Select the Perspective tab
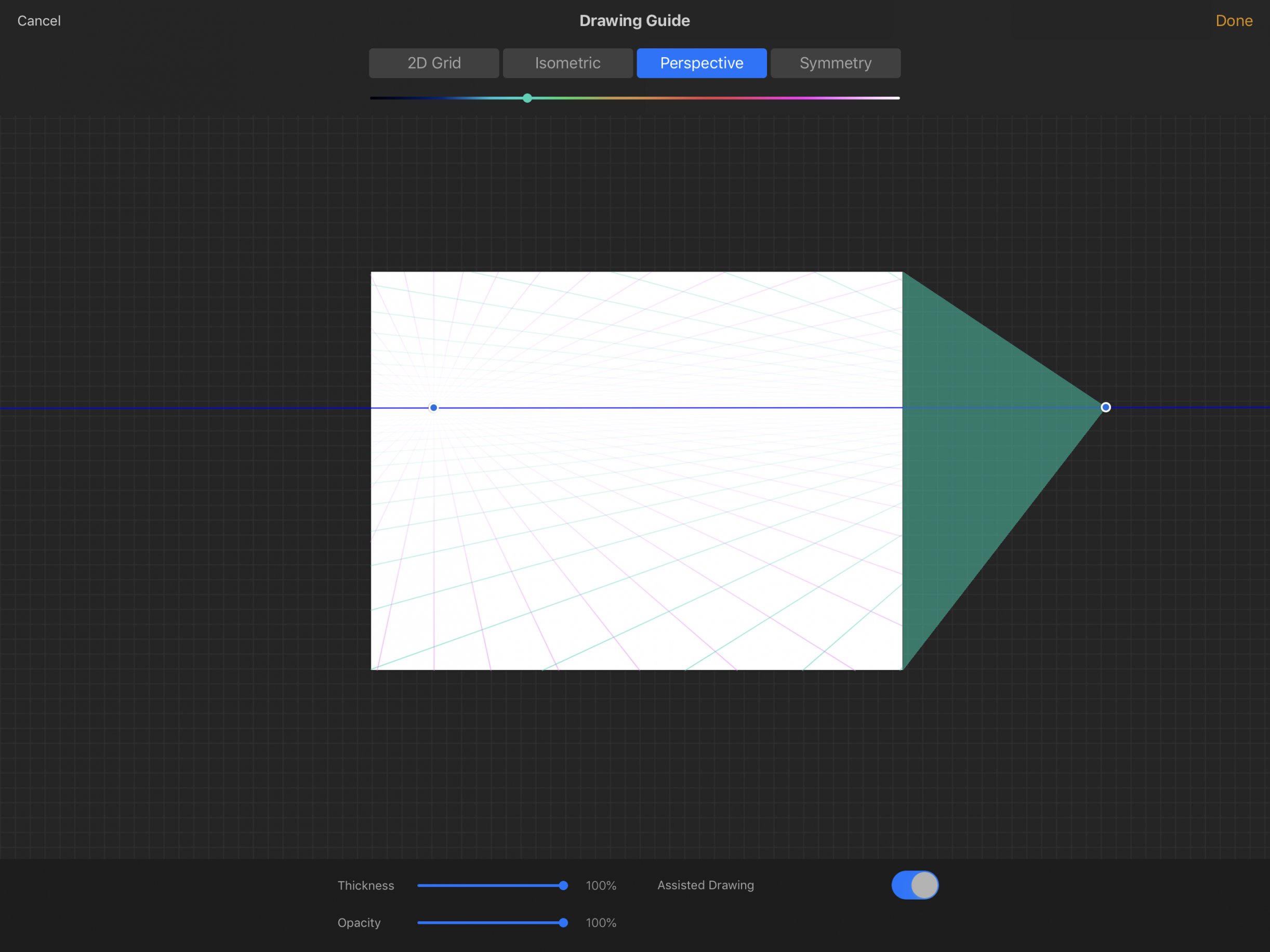Screen dimensions: 1270x952 [702, 63]
